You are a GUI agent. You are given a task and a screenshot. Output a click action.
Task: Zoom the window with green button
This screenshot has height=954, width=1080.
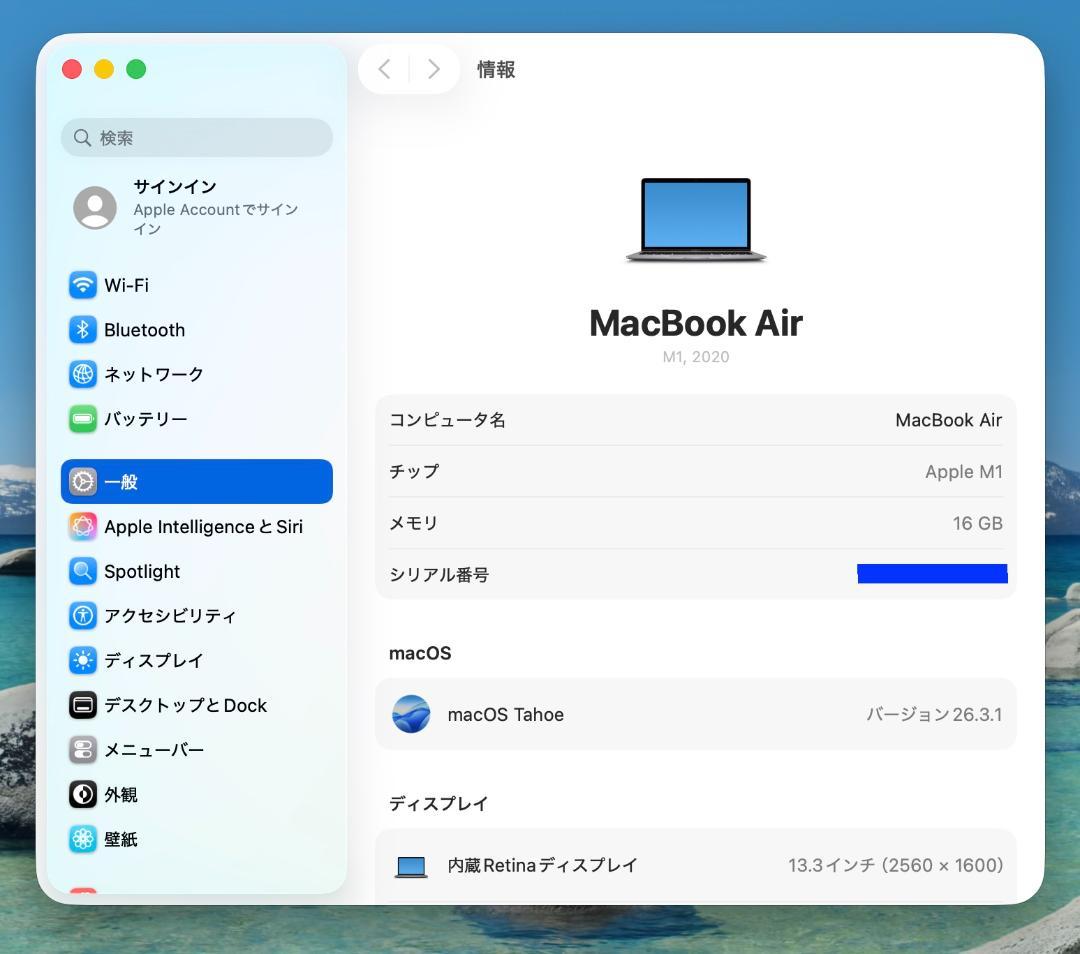click(x=136, y=69)
